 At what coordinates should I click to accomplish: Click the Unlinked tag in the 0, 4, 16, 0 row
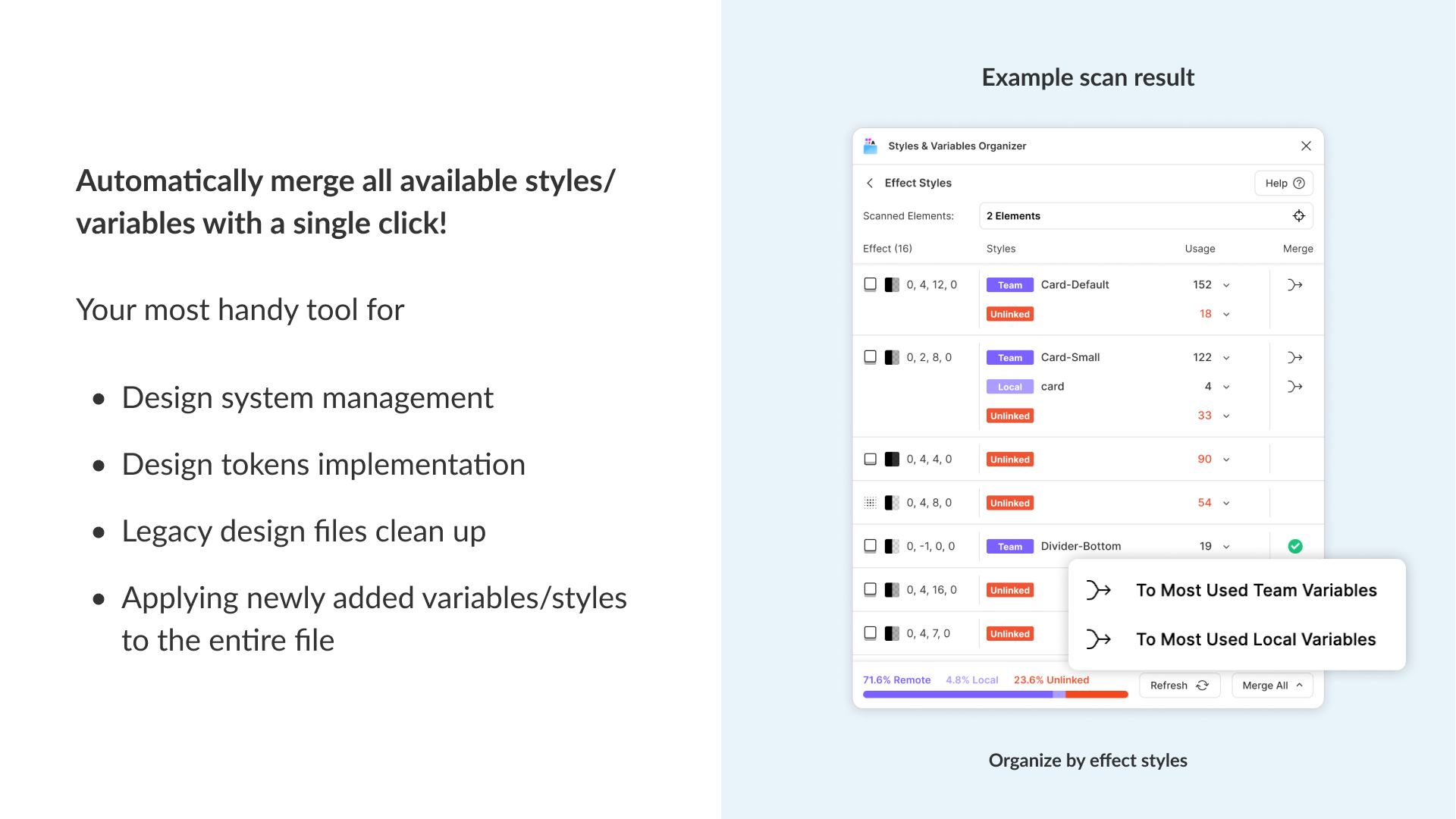click(x=1009, y=590)
